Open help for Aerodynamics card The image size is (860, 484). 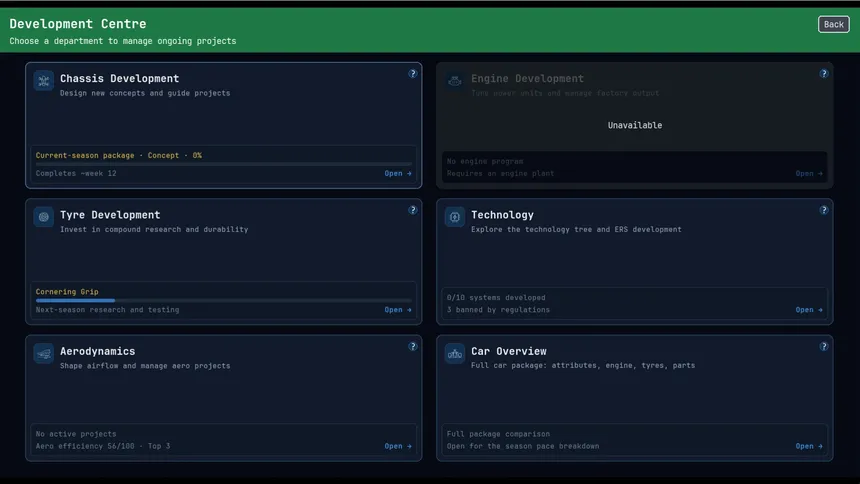click(x=412, y=346)
